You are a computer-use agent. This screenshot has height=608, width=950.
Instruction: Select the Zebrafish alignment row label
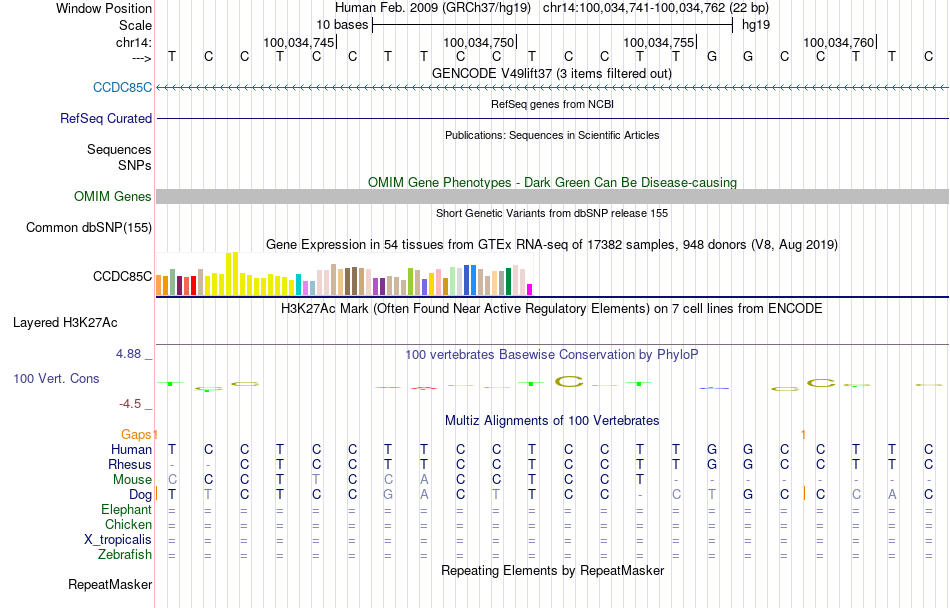point(125,555)
